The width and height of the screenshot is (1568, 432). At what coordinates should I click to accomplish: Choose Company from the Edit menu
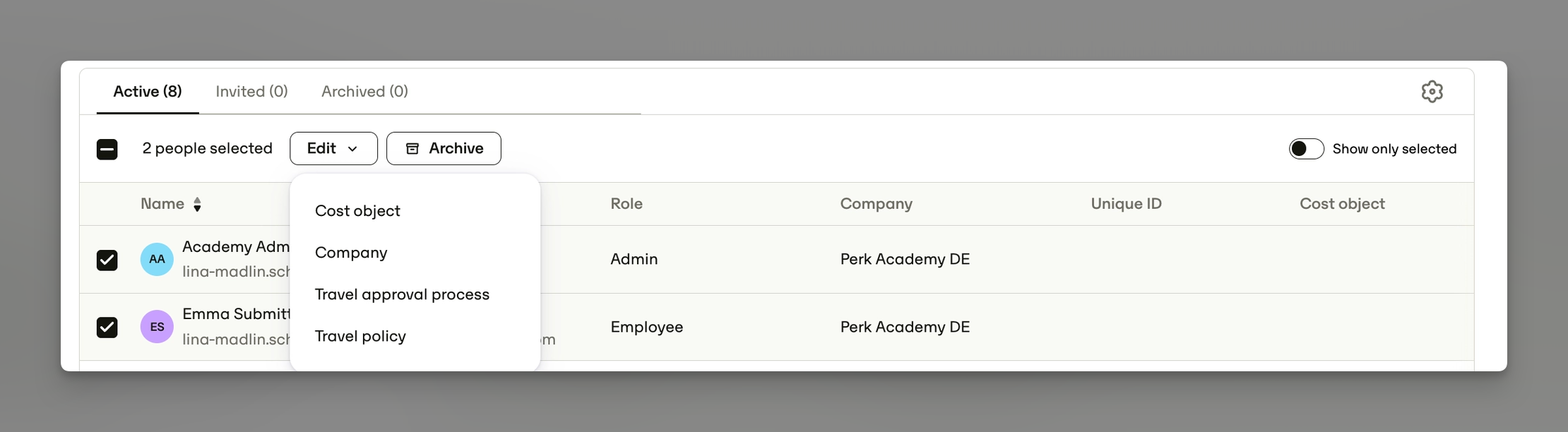[351, 253]
